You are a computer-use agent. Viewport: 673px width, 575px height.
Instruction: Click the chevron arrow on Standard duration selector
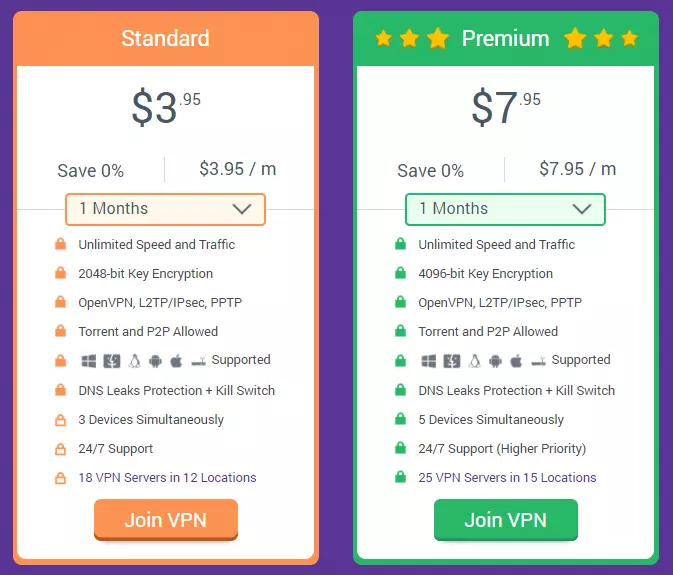pyautogui.click(x=241, y=209)
